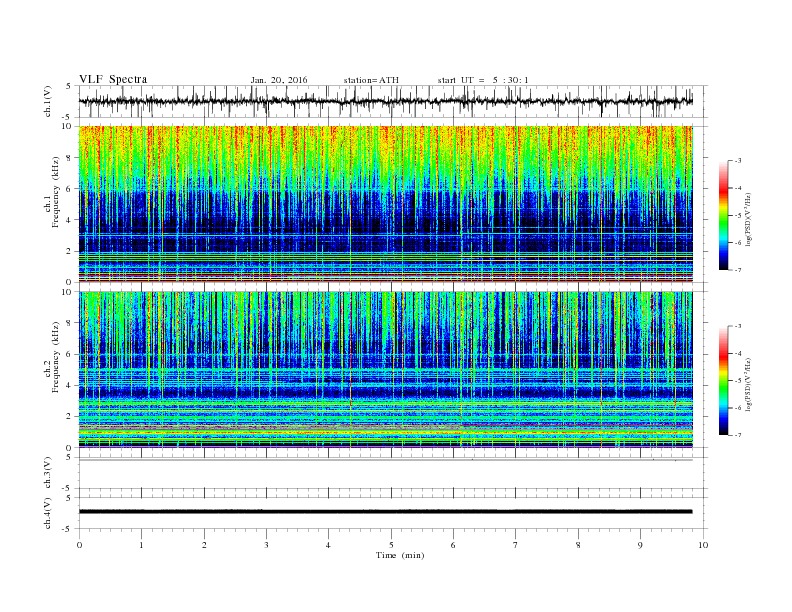
Task: Click the flat gray ch.3 trace line
Action: pos(386,460)
